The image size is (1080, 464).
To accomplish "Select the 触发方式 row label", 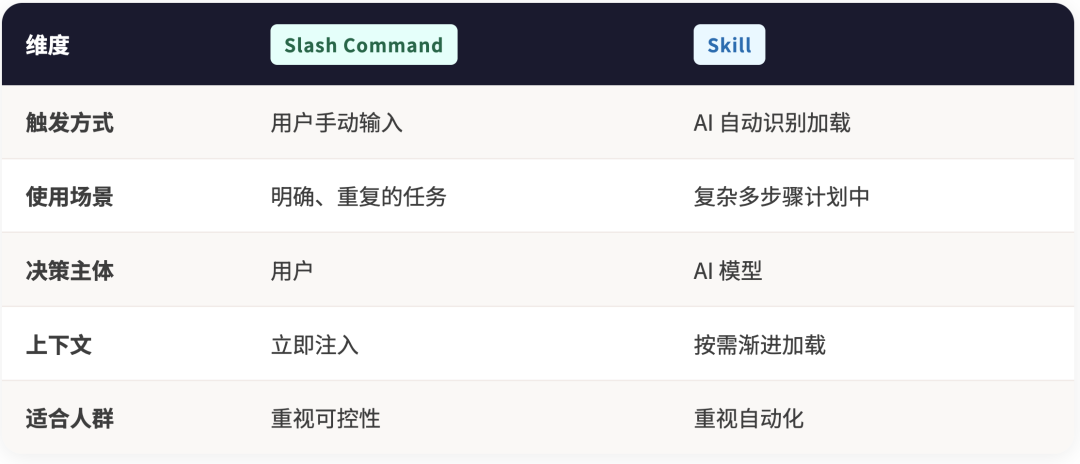I will pos(70,123).
